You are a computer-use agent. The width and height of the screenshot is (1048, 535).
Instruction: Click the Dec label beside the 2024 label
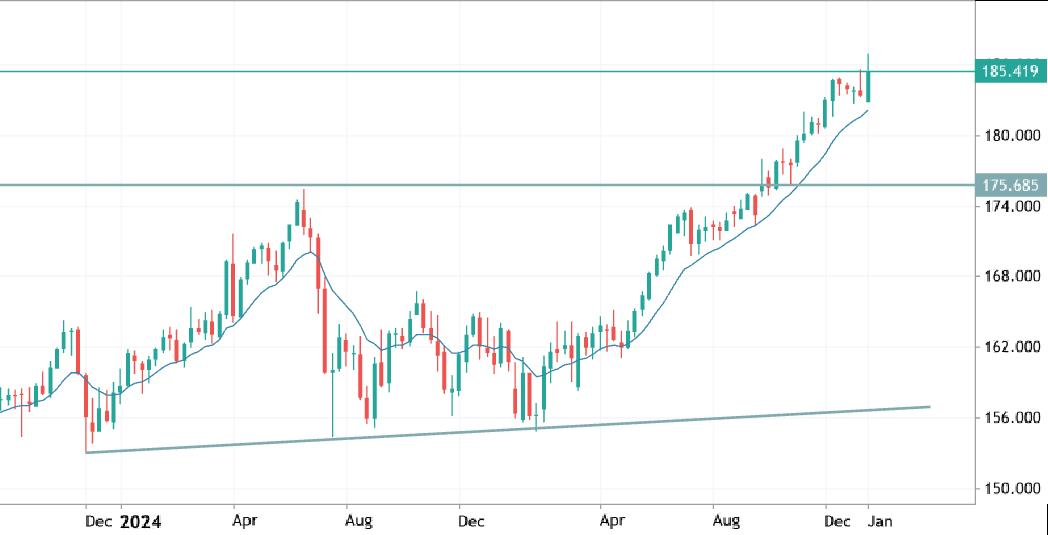[99, 521]
